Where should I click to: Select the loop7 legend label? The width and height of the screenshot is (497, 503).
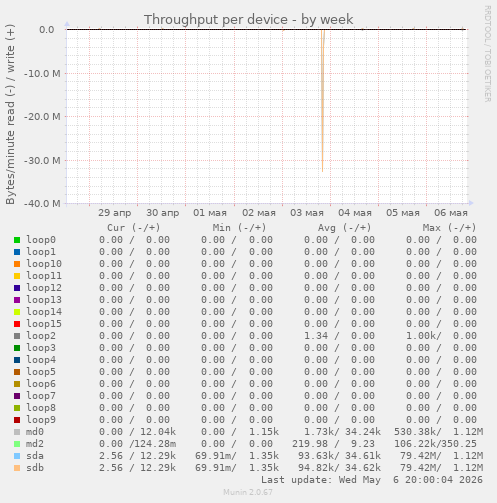41,396
